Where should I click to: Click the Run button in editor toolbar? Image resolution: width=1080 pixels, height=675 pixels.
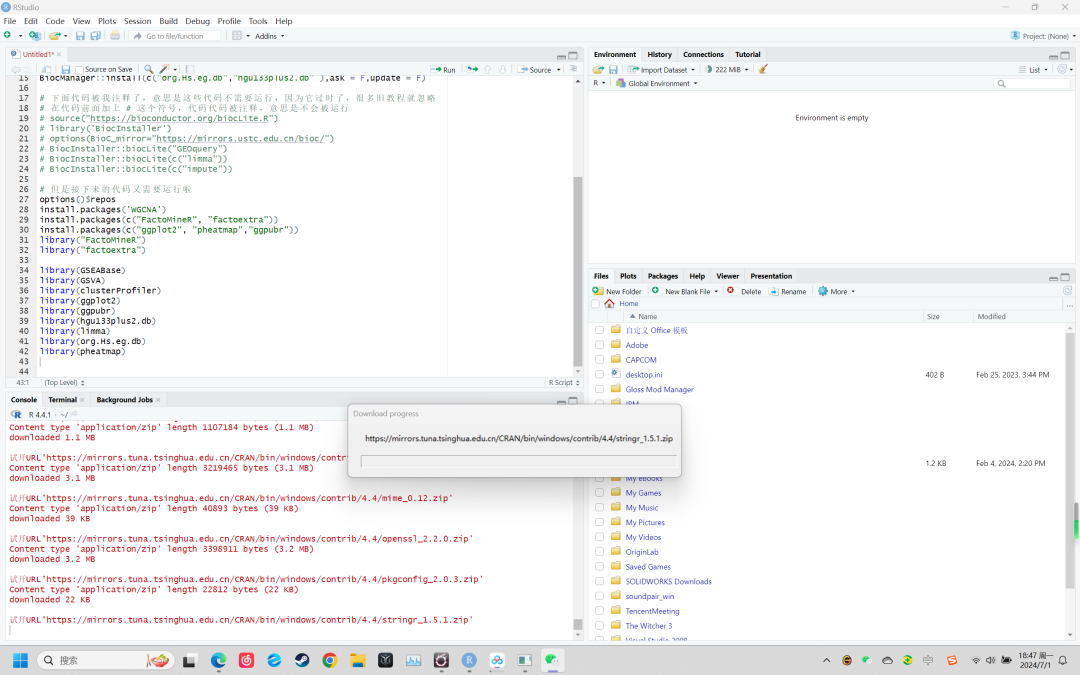click(x=443, y=70)
